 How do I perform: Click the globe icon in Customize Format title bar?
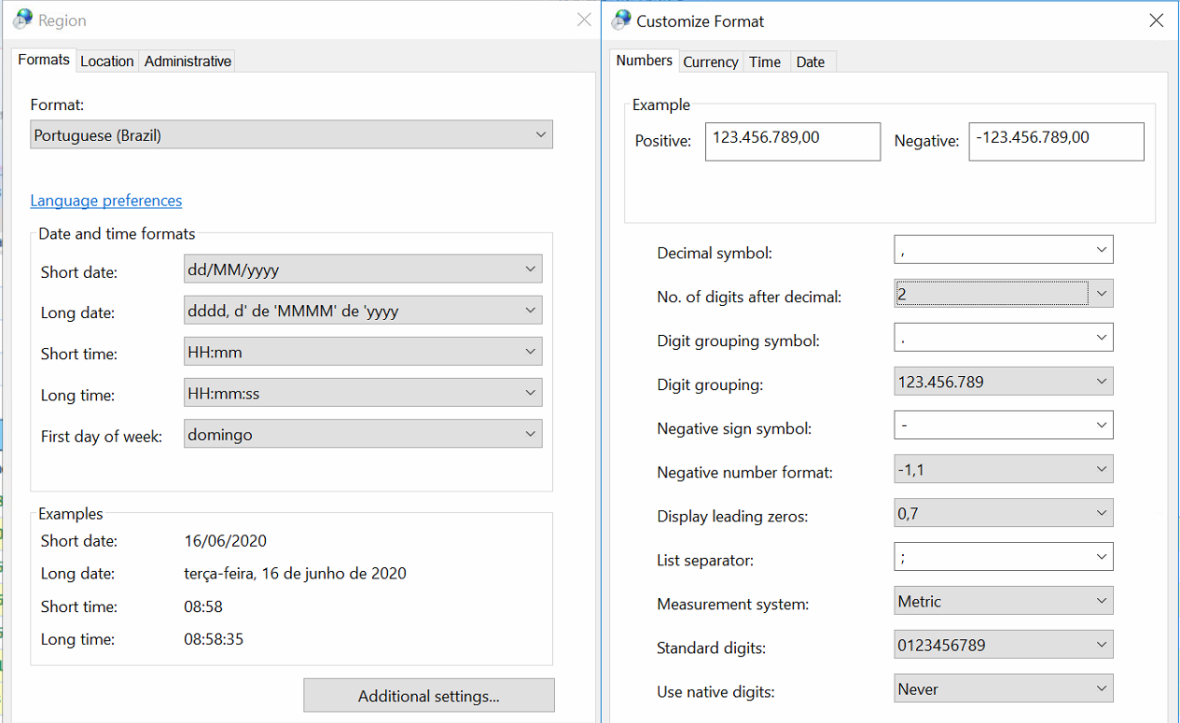point(621,20)
